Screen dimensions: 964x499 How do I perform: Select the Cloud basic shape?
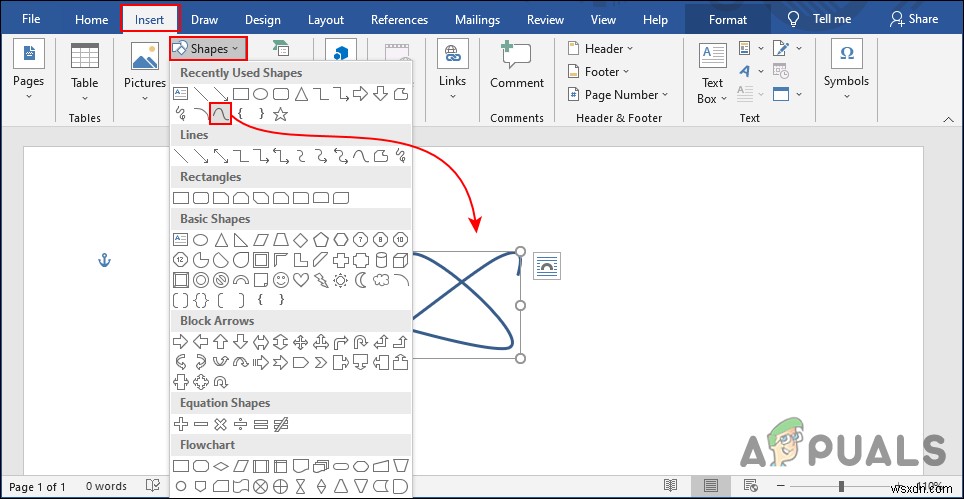click(381, 280)
